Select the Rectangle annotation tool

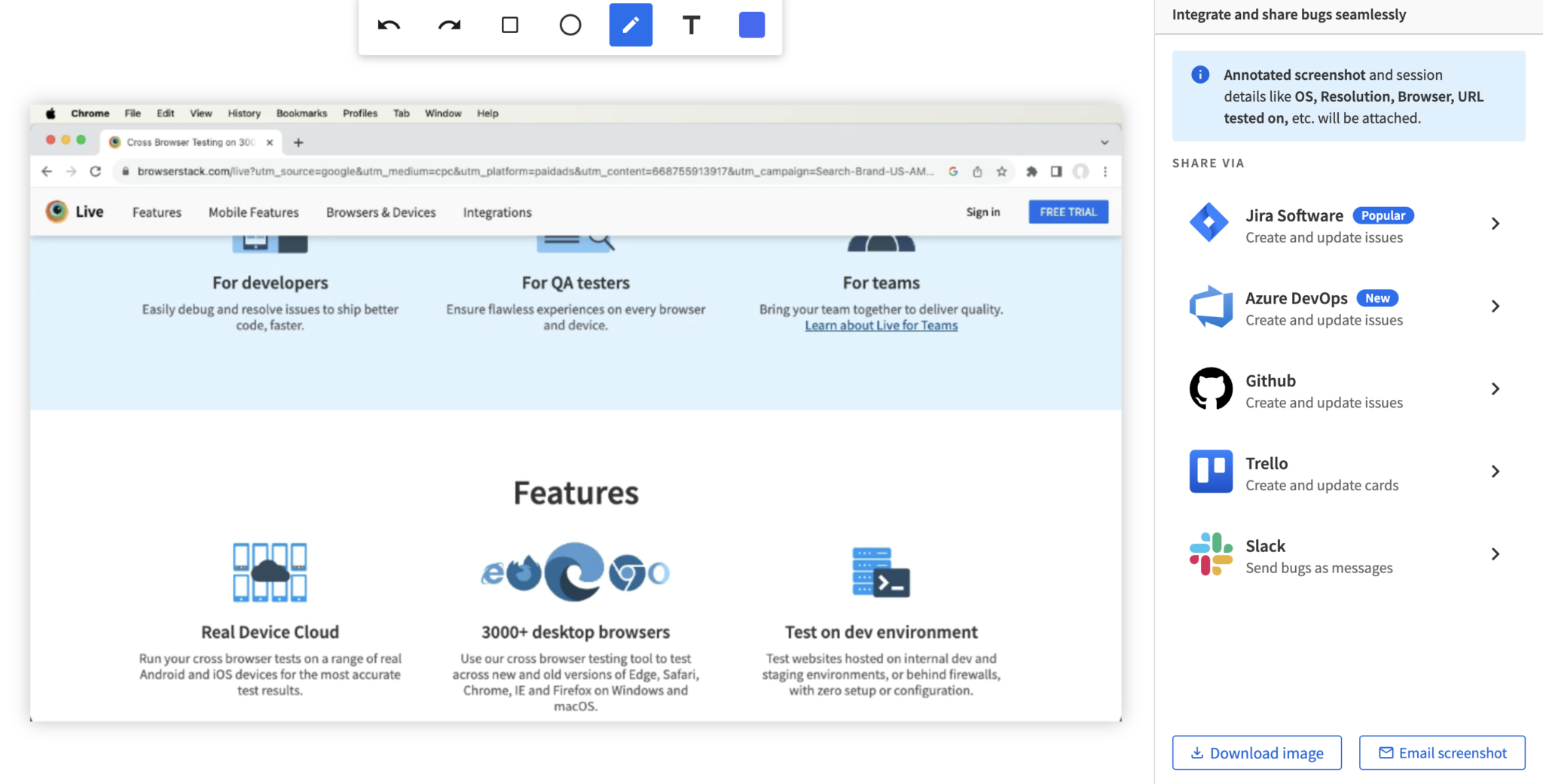point(510,24)
